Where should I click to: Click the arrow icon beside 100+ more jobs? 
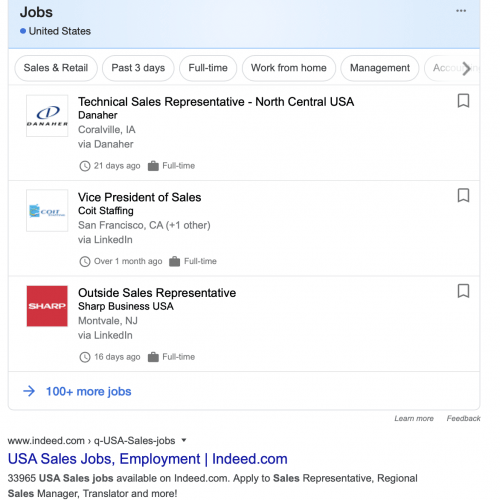(29, 391)
